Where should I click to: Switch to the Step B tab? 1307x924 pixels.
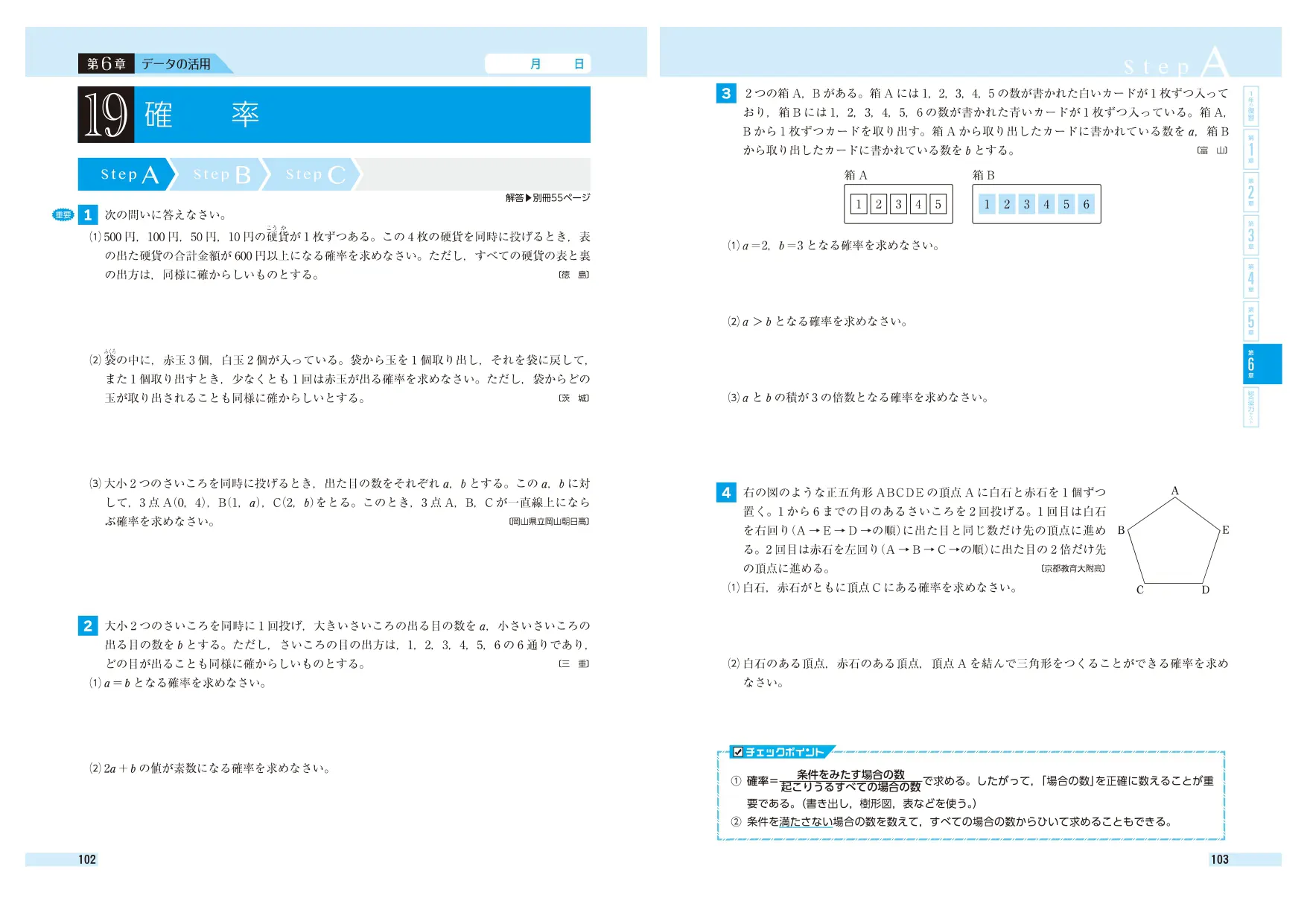tap(221, 174)
